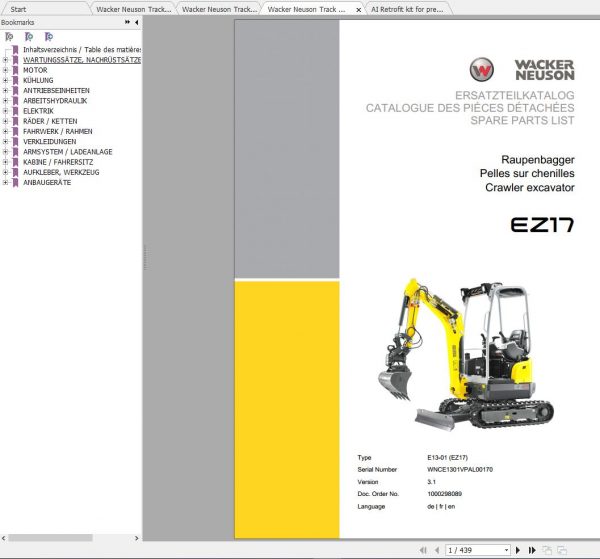Viewport: 600px width, 559px height.
Task: Expand the VERKLEIDUNGEN bookmark node
Action: click(x=5, y=142)
